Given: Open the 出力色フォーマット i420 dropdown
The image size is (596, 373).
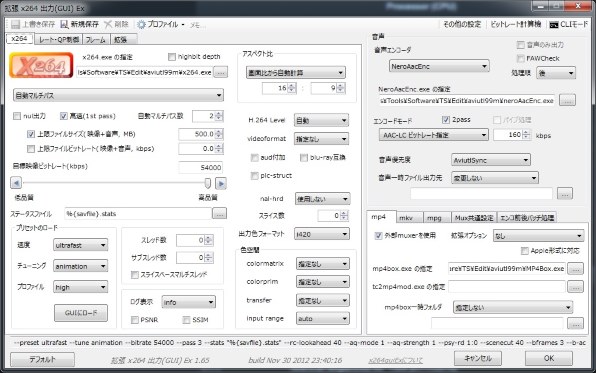Looking at the screenshot, I should pyautogui.click(x=322, y=234).
